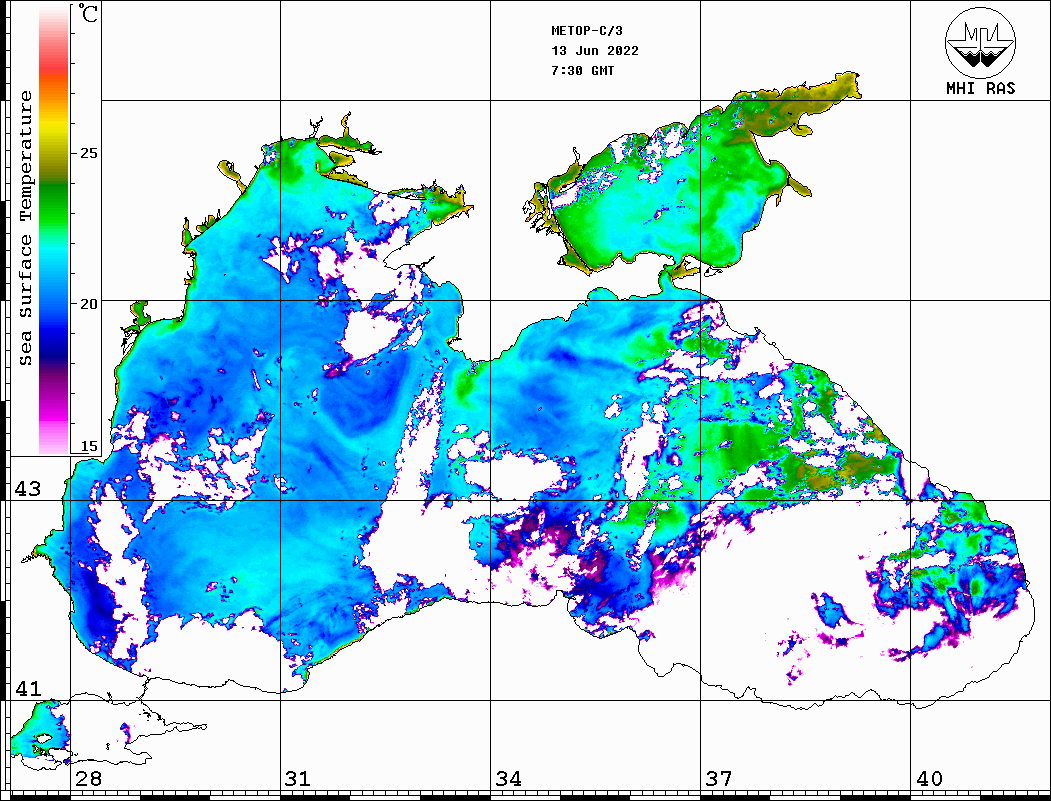Click the "20" tick label on legend

click(88, 304)
